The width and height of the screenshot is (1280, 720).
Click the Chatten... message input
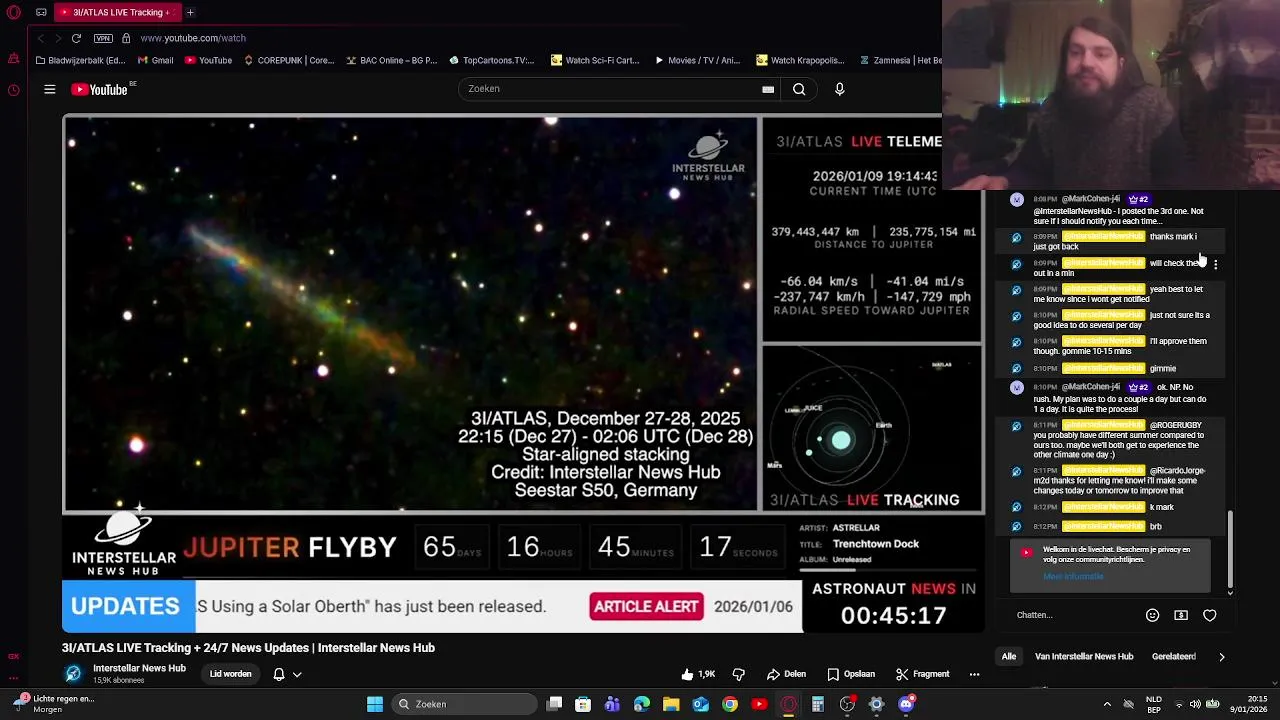tap(1074, 615)
